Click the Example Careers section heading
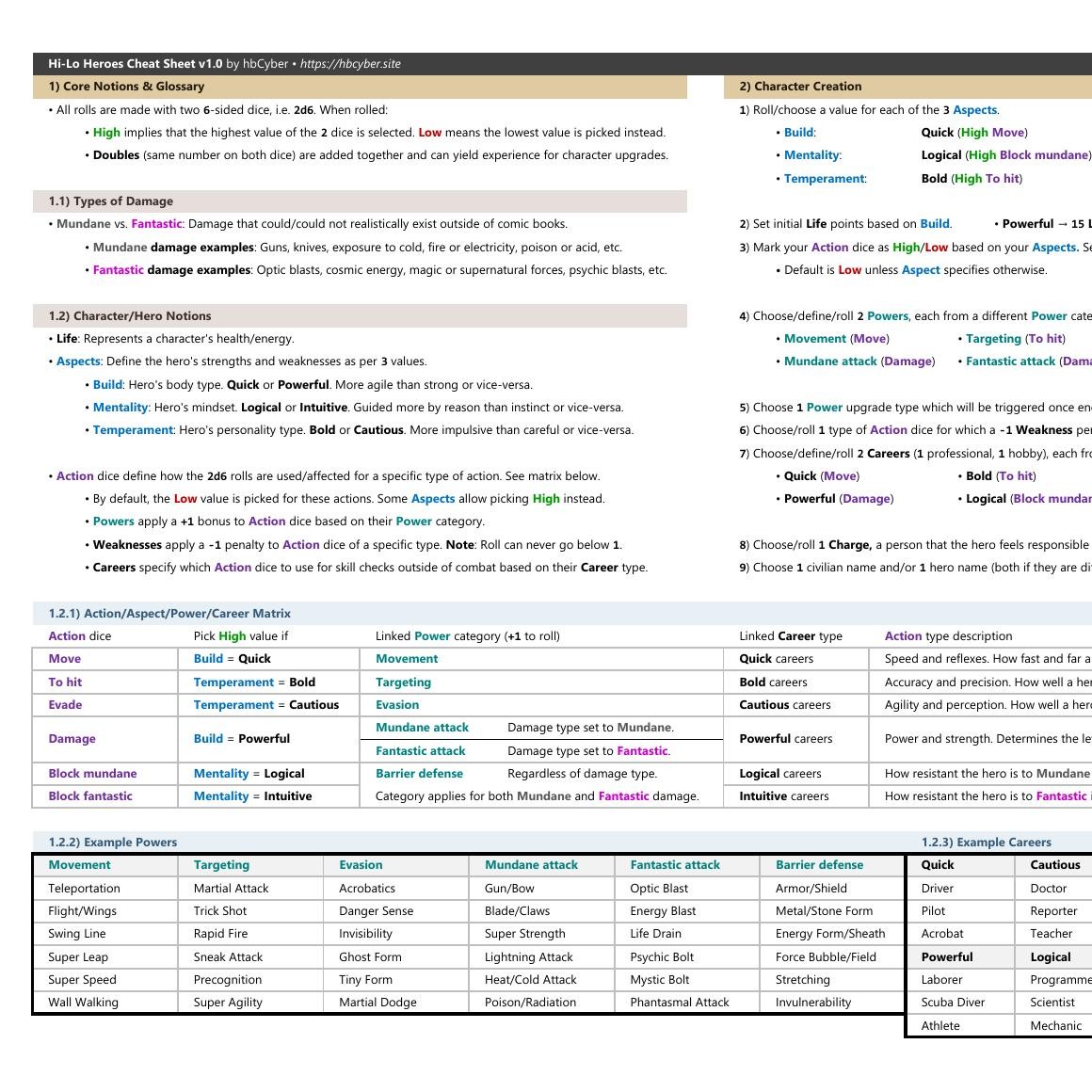This screenshot has width=1092, height=1092. (986, 843)
